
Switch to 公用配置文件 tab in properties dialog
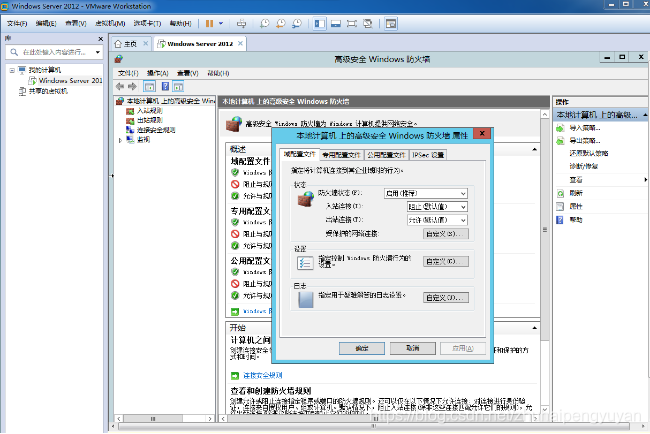coord(386,155)
